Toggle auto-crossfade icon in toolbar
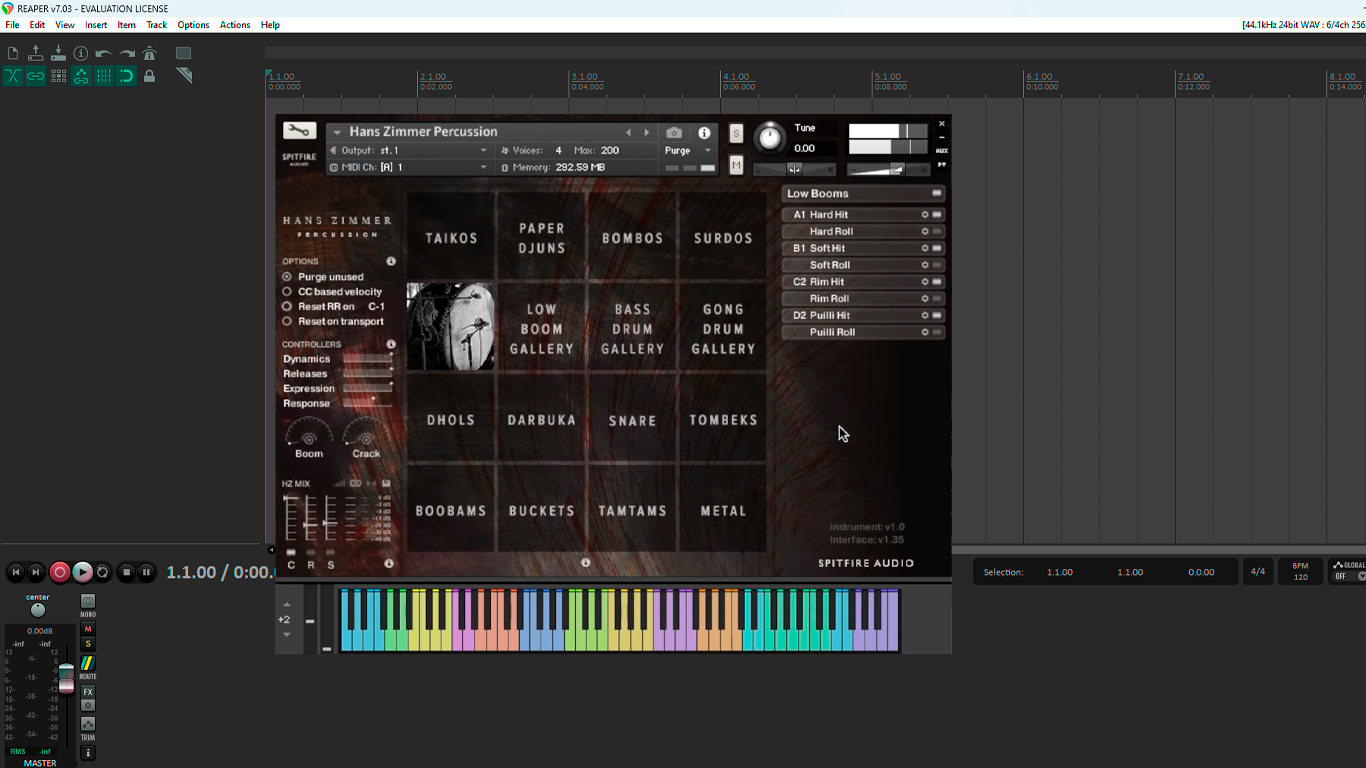 coord(13,76)
